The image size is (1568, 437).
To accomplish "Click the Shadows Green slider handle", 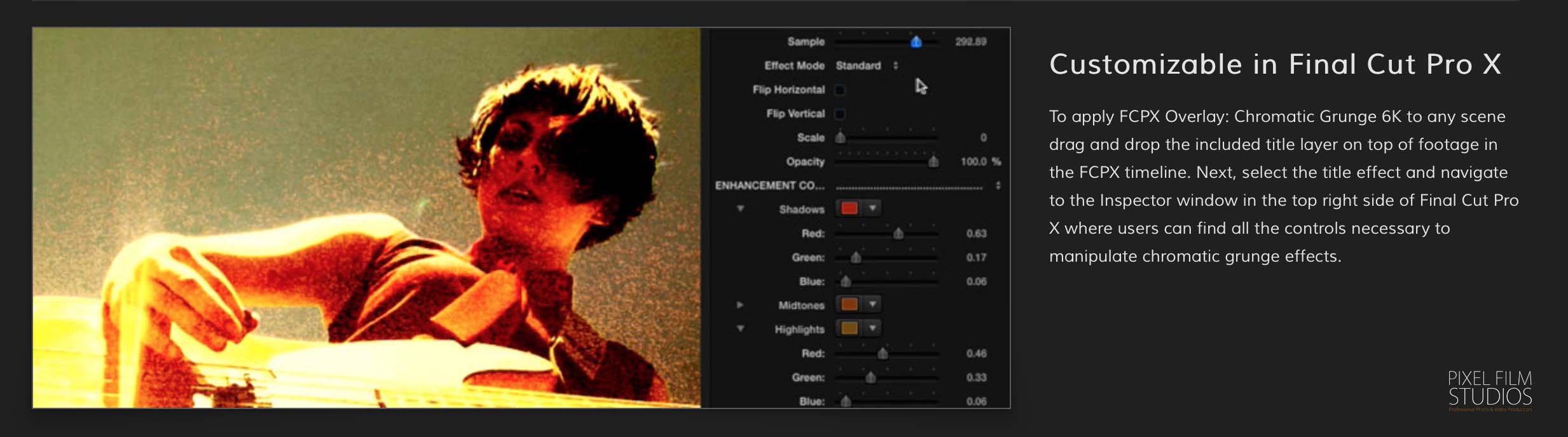I will (856, 257).
